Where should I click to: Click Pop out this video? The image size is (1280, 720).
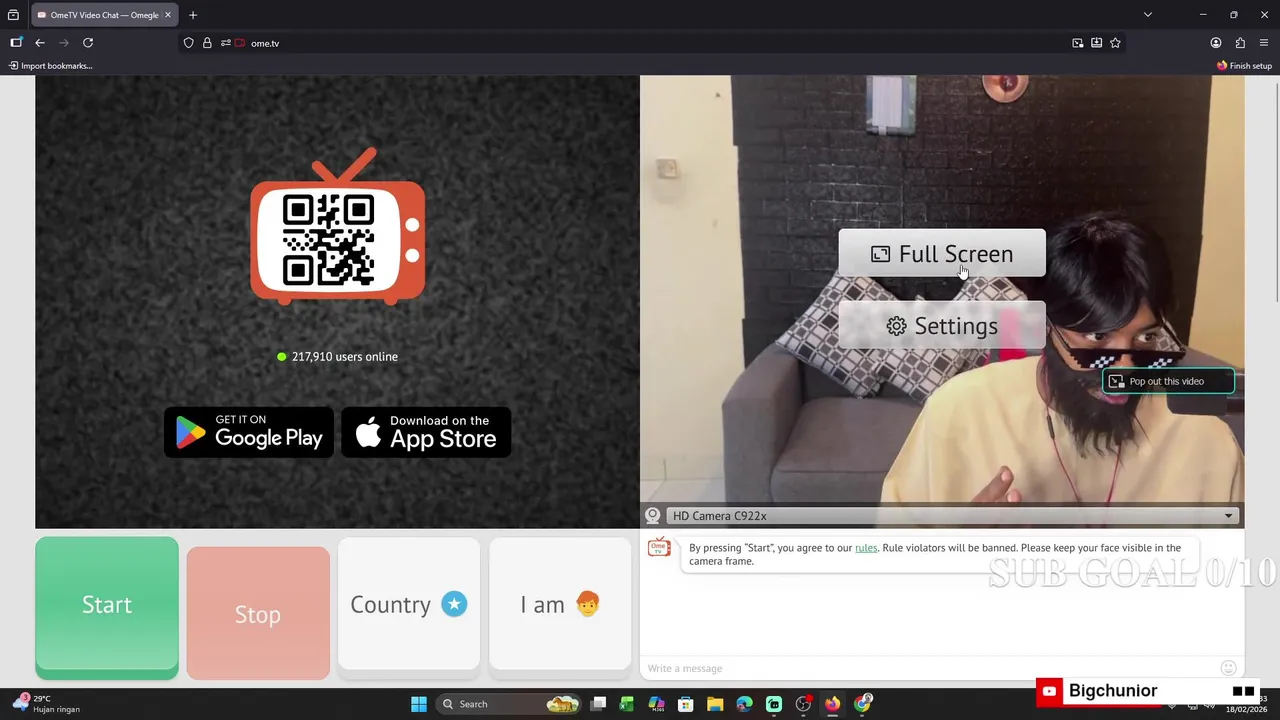point(1167,381)
